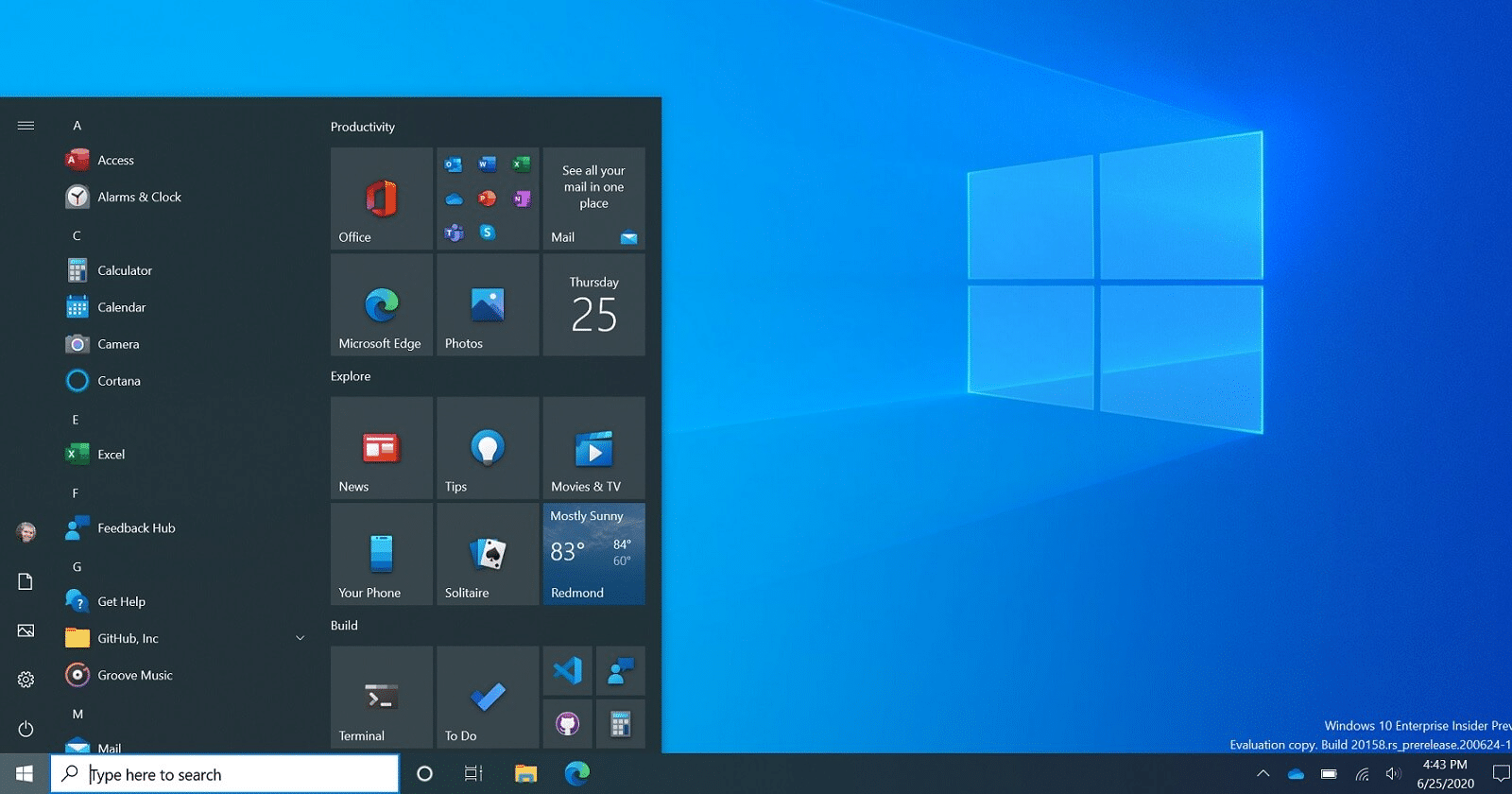
Task: Launch Microsoft Edge from the Start tile
Action: click(x=382, y=305)
